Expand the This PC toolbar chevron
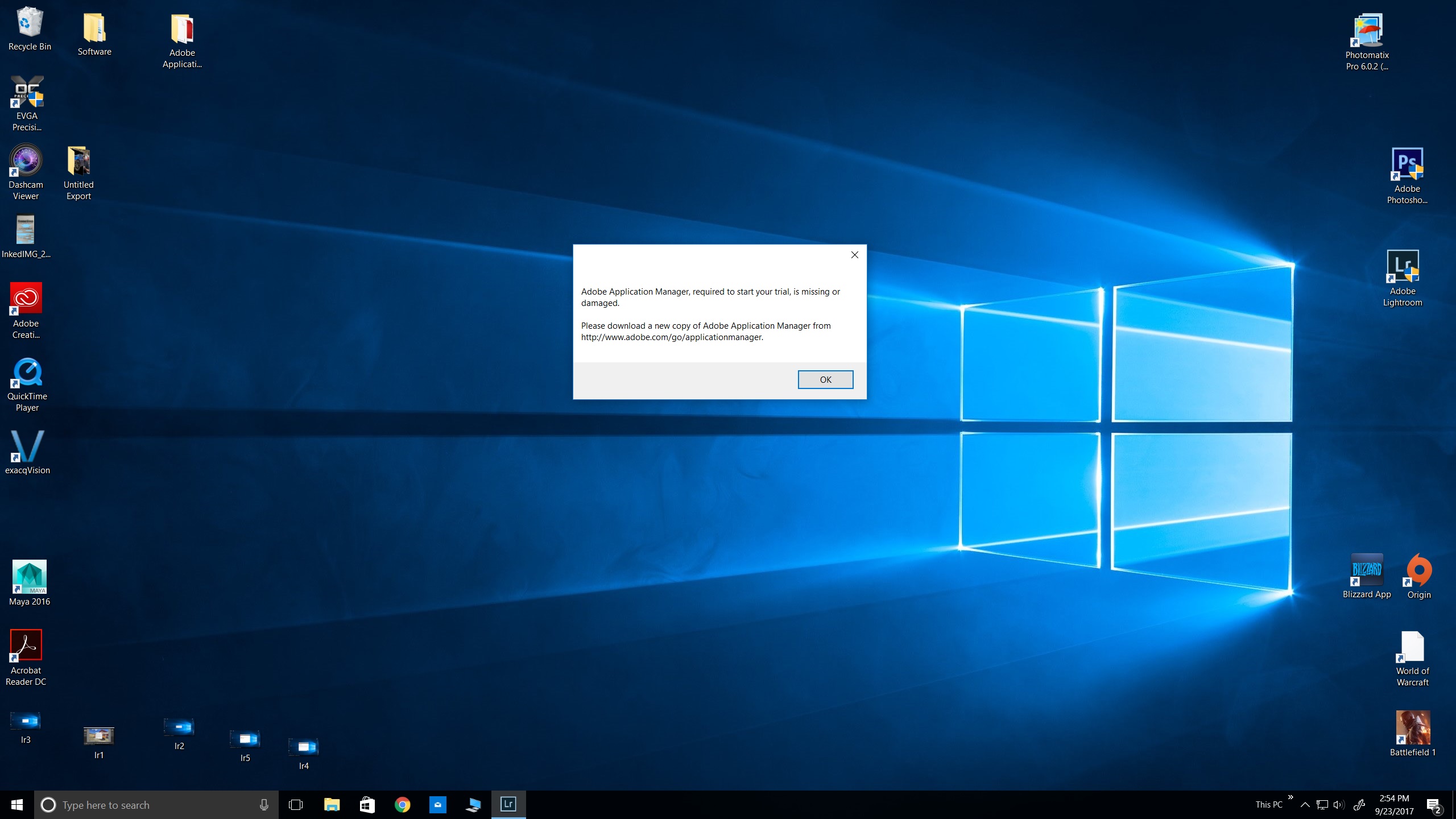1456x819 pixels. click(1290, 797)
